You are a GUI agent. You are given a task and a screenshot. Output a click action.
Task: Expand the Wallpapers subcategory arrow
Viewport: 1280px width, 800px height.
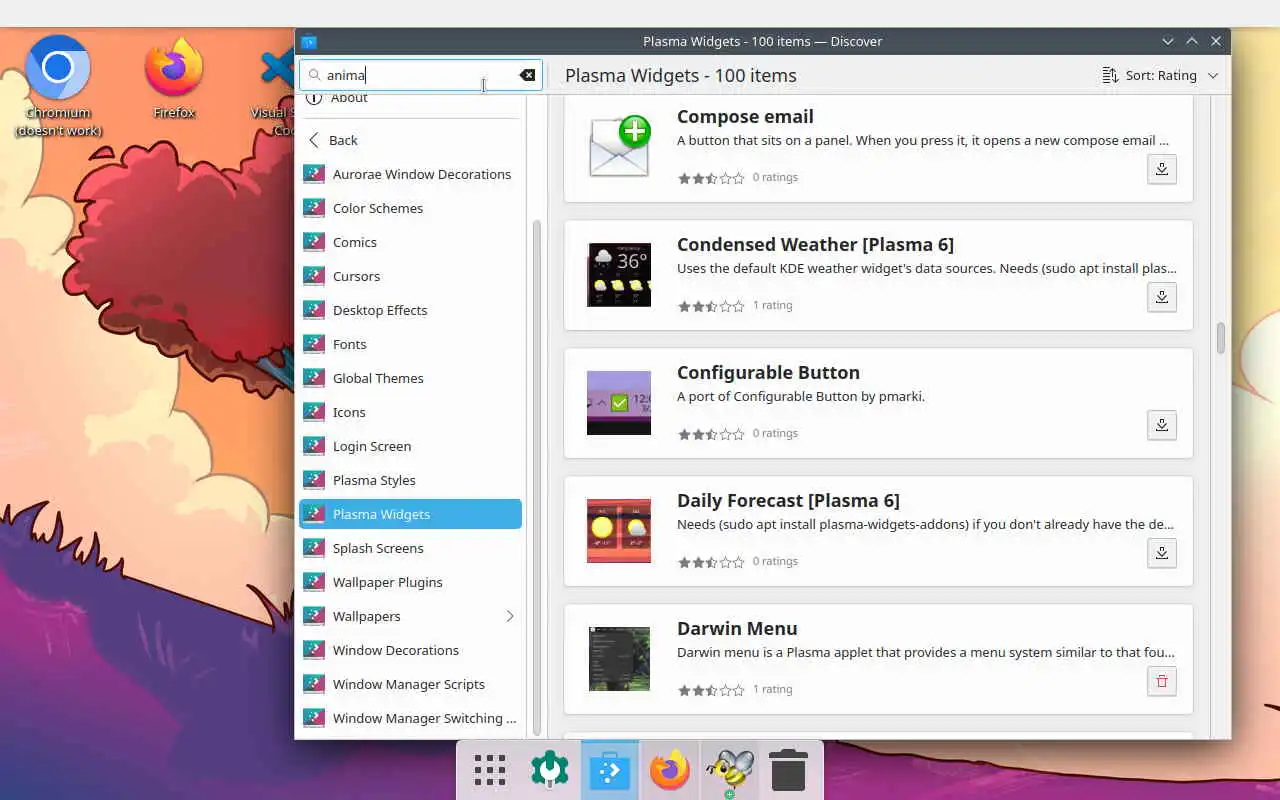509,616
